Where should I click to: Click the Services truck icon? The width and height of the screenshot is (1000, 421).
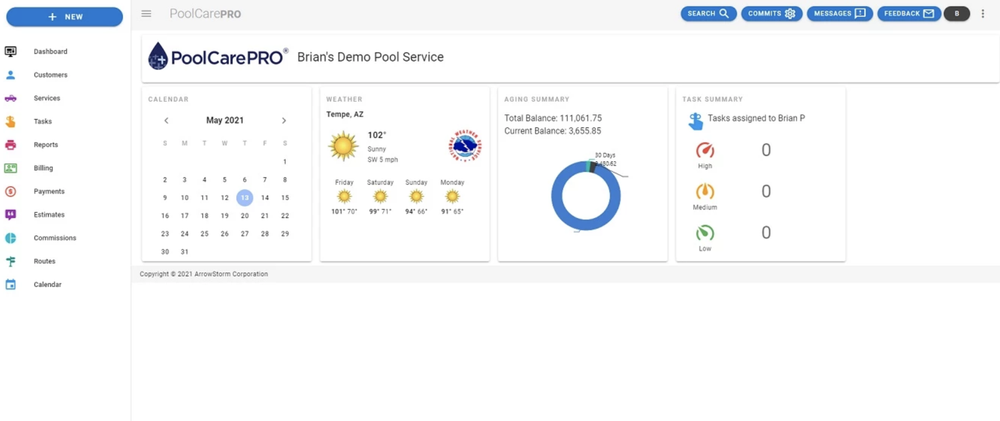point(10,98)
